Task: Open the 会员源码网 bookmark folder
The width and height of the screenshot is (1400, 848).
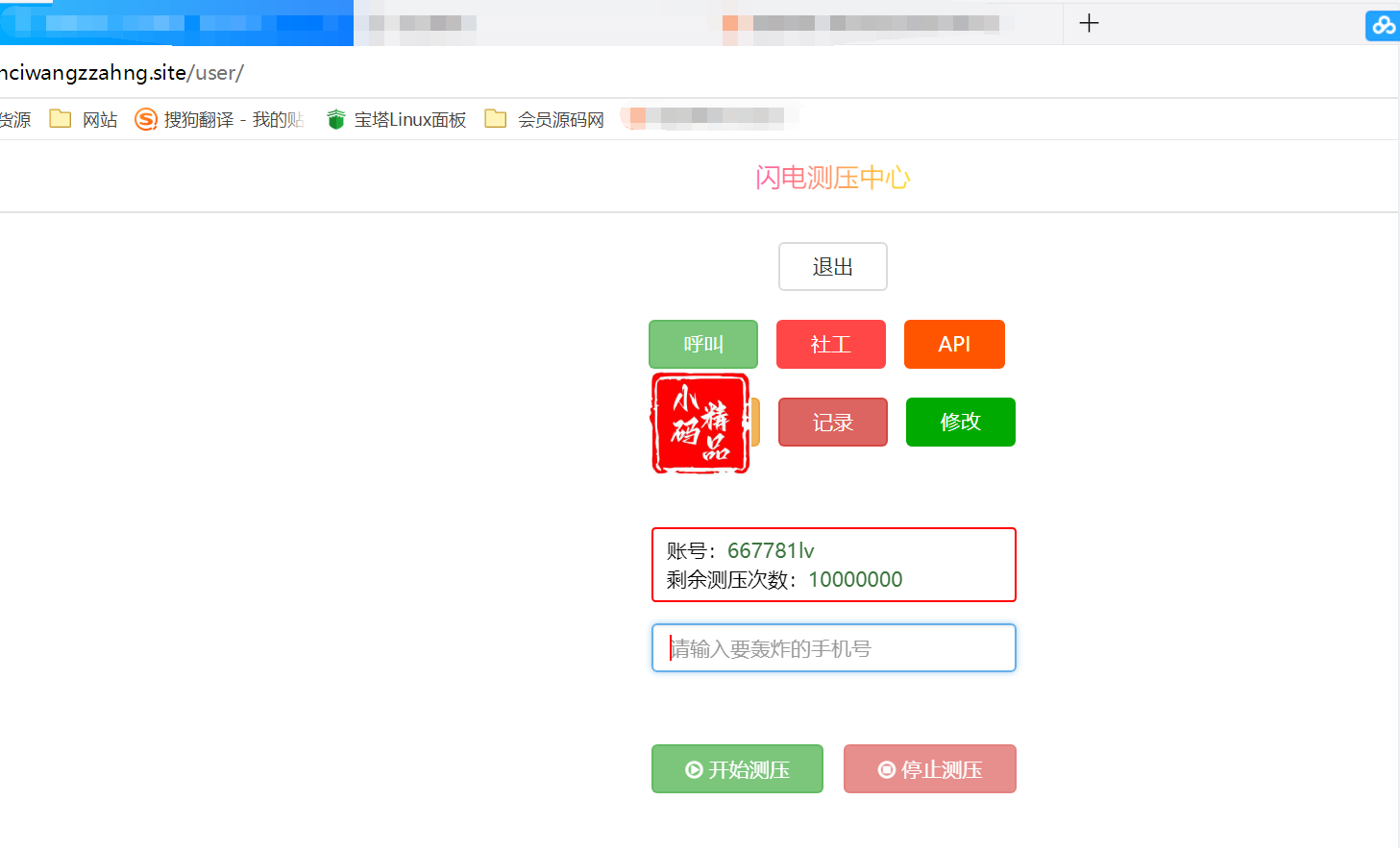Action: 545,119
